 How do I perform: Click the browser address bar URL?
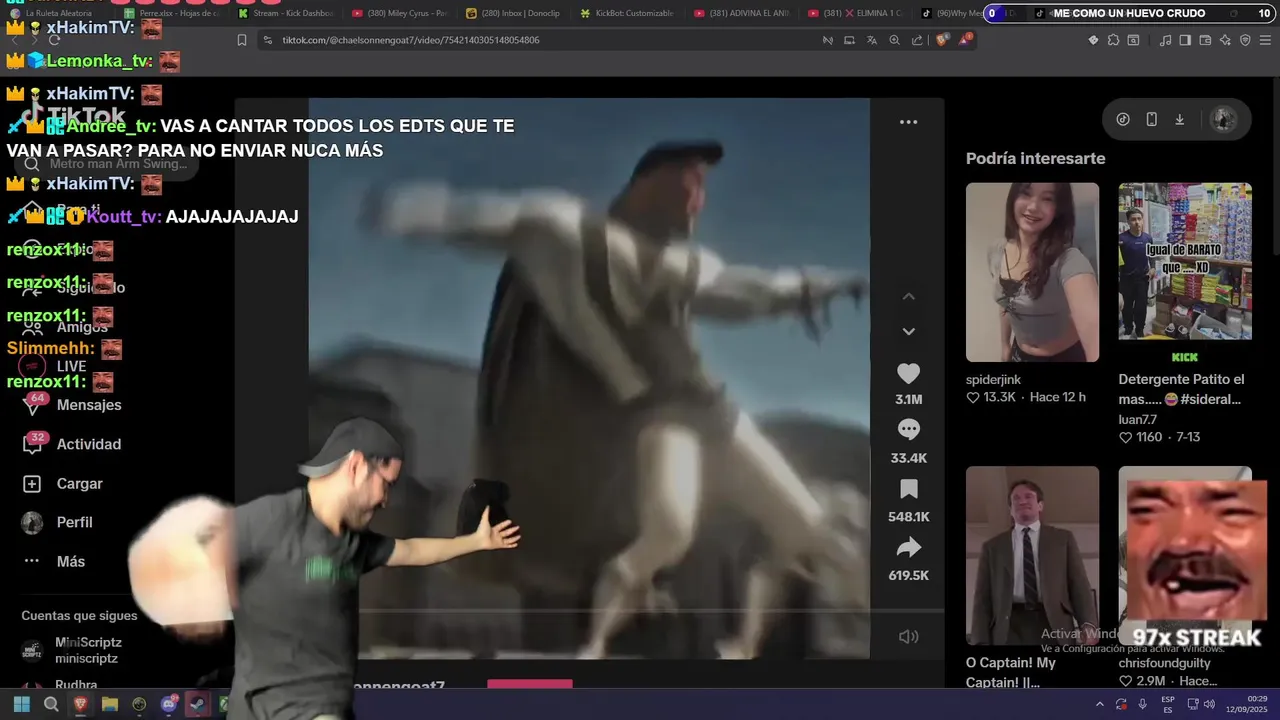click(x=411, y=40)
